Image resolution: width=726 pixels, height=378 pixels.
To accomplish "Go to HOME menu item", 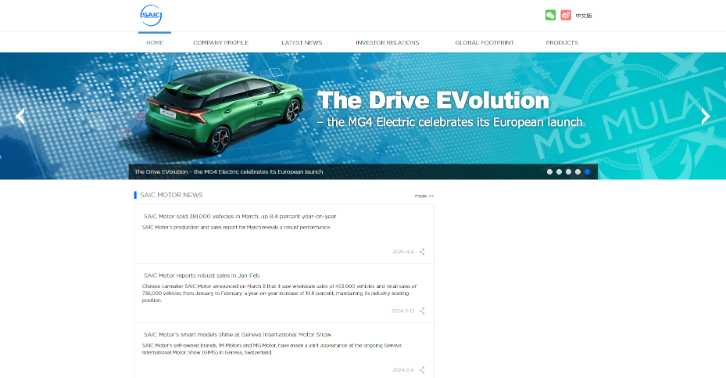I will pos(155,43).
